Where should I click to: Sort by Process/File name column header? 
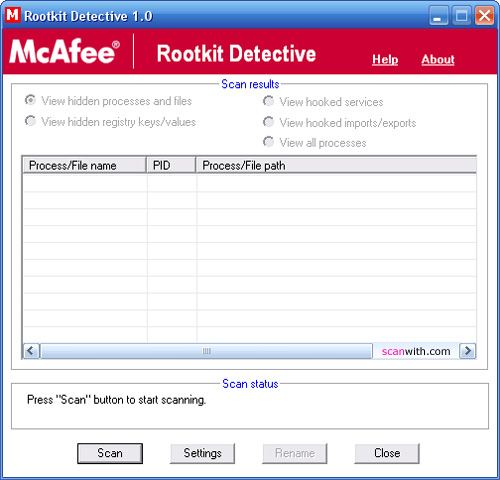tap(85, 165)
